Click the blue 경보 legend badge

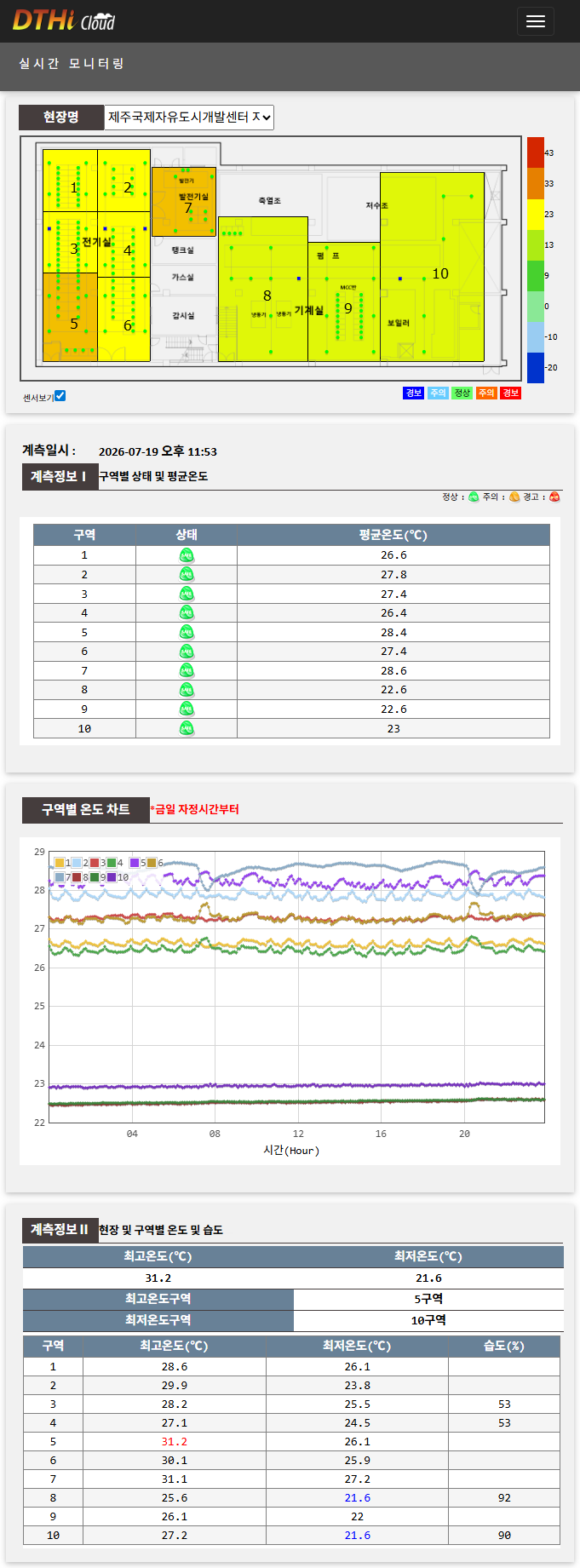(x=414, y=393)
